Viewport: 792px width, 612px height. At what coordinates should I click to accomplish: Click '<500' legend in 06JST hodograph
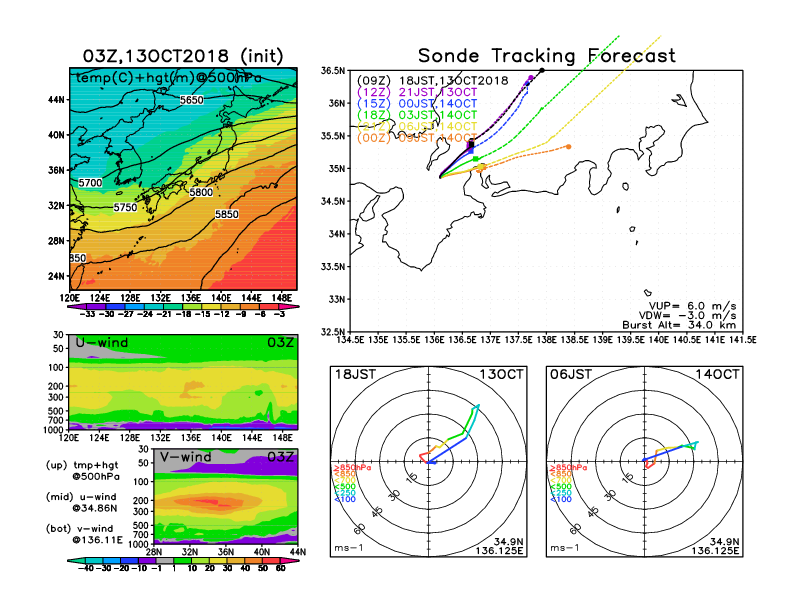pos(561,487)
